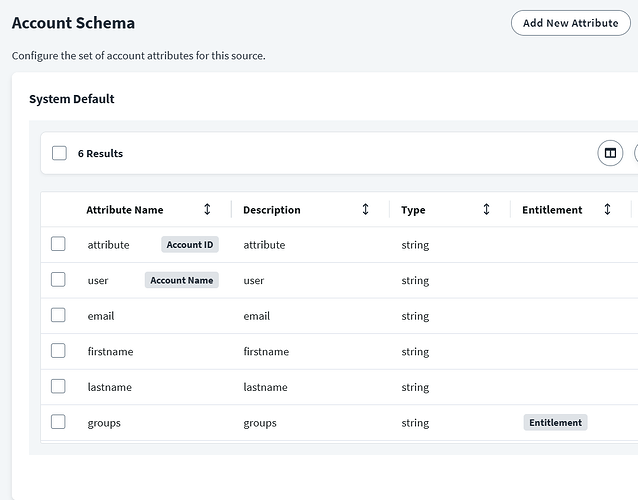The width and height of the screenshot is (638, 500).
Task: Click the column layout chooser icon
Action: 610,153
